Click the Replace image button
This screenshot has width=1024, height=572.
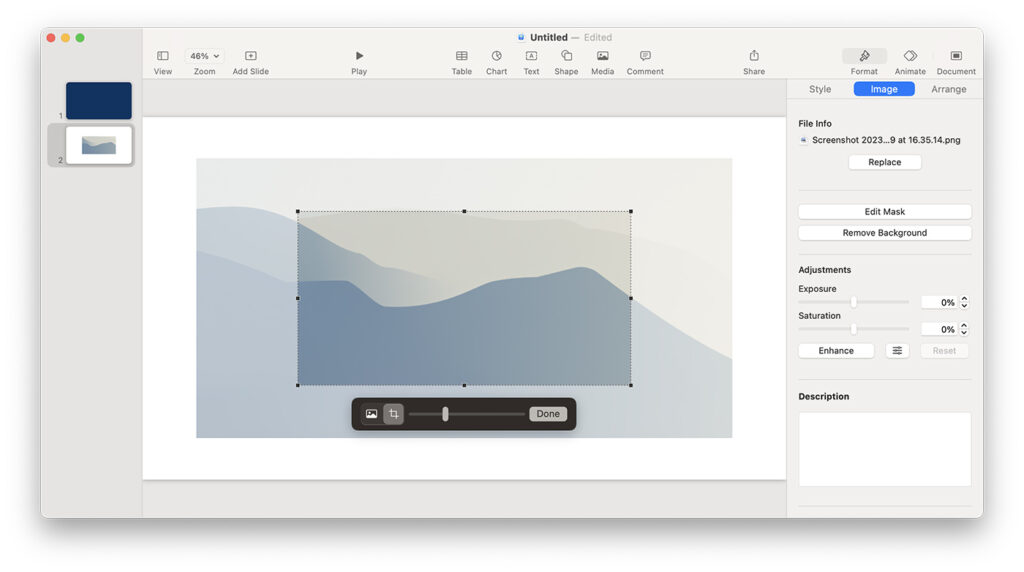[x=885, y=162]
